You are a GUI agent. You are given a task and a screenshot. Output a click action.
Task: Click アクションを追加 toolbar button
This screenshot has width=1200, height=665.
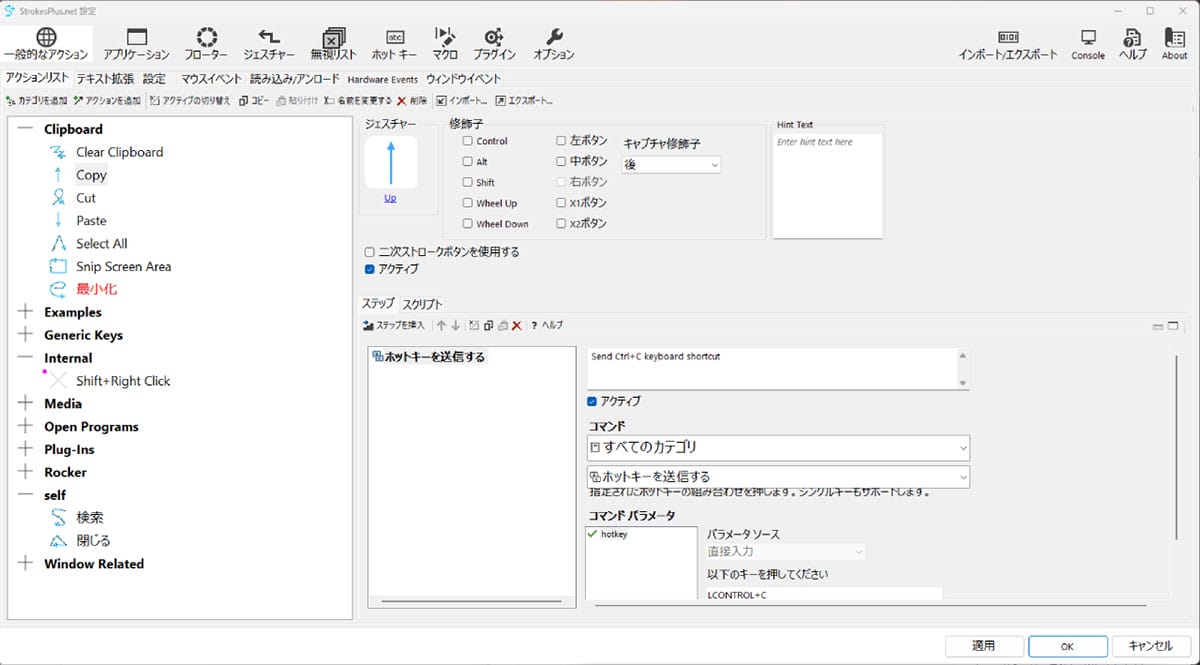[x=107, y=101]
